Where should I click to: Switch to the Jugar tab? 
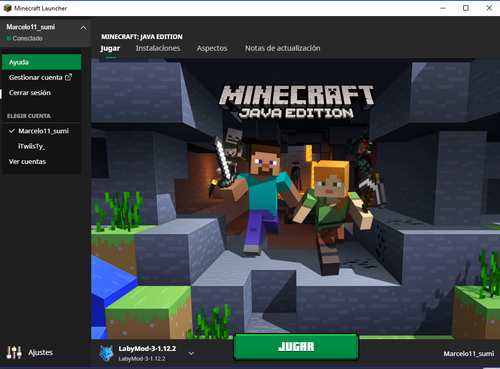click(110, 48)
